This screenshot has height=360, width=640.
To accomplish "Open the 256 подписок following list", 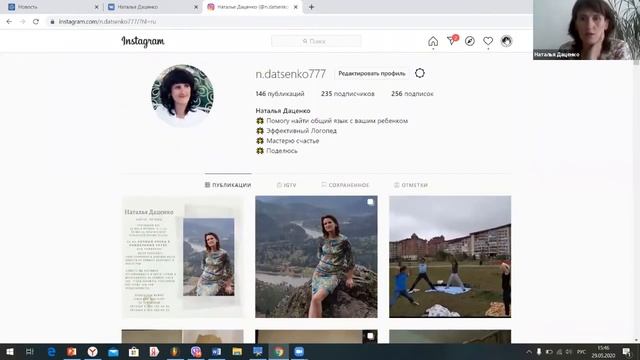I will pyautogui.click(x=412, y=93).
